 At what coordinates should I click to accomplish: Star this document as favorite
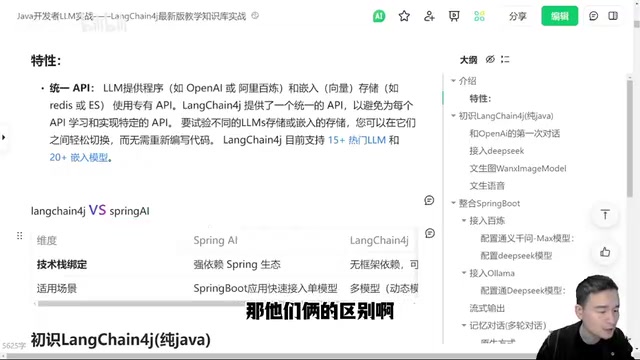pos(404,16)
